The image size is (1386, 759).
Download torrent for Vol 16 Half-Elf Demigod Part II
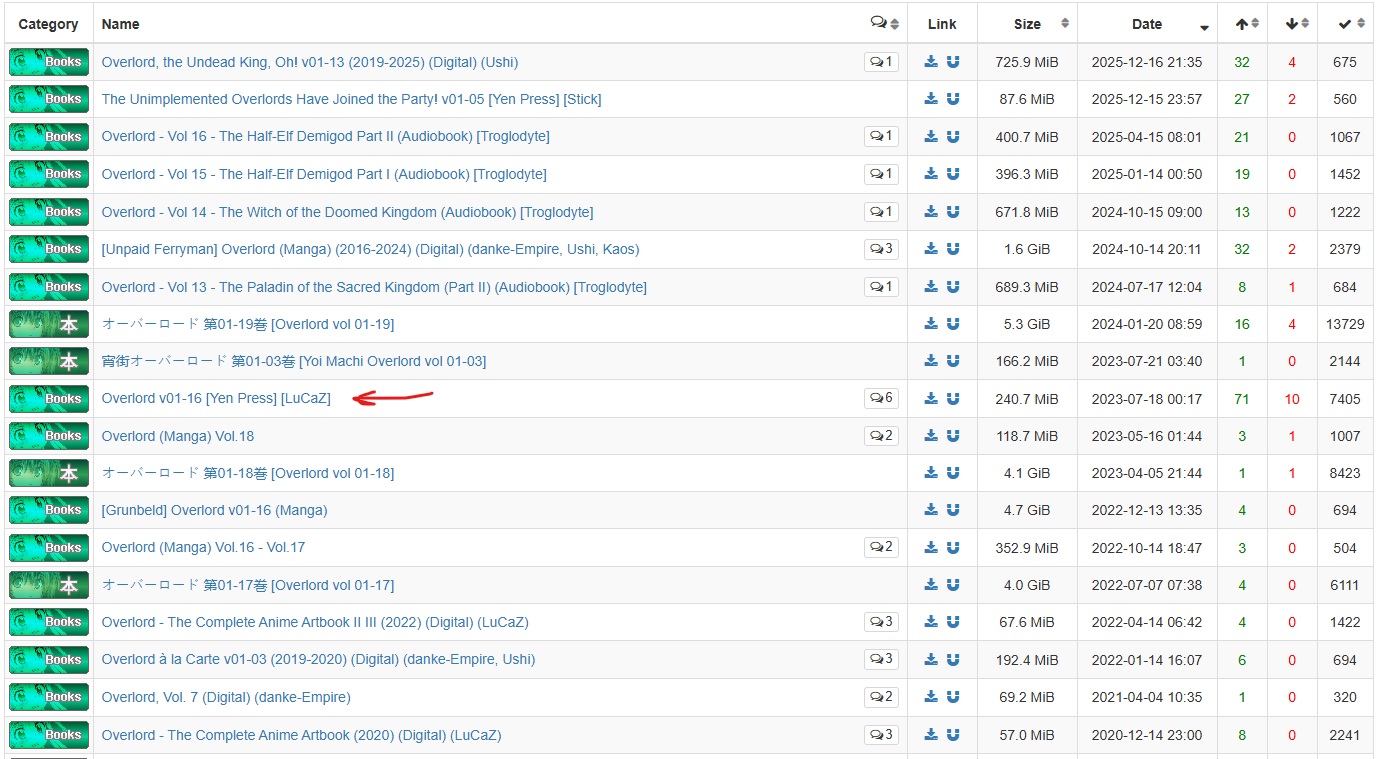[931, 136]
